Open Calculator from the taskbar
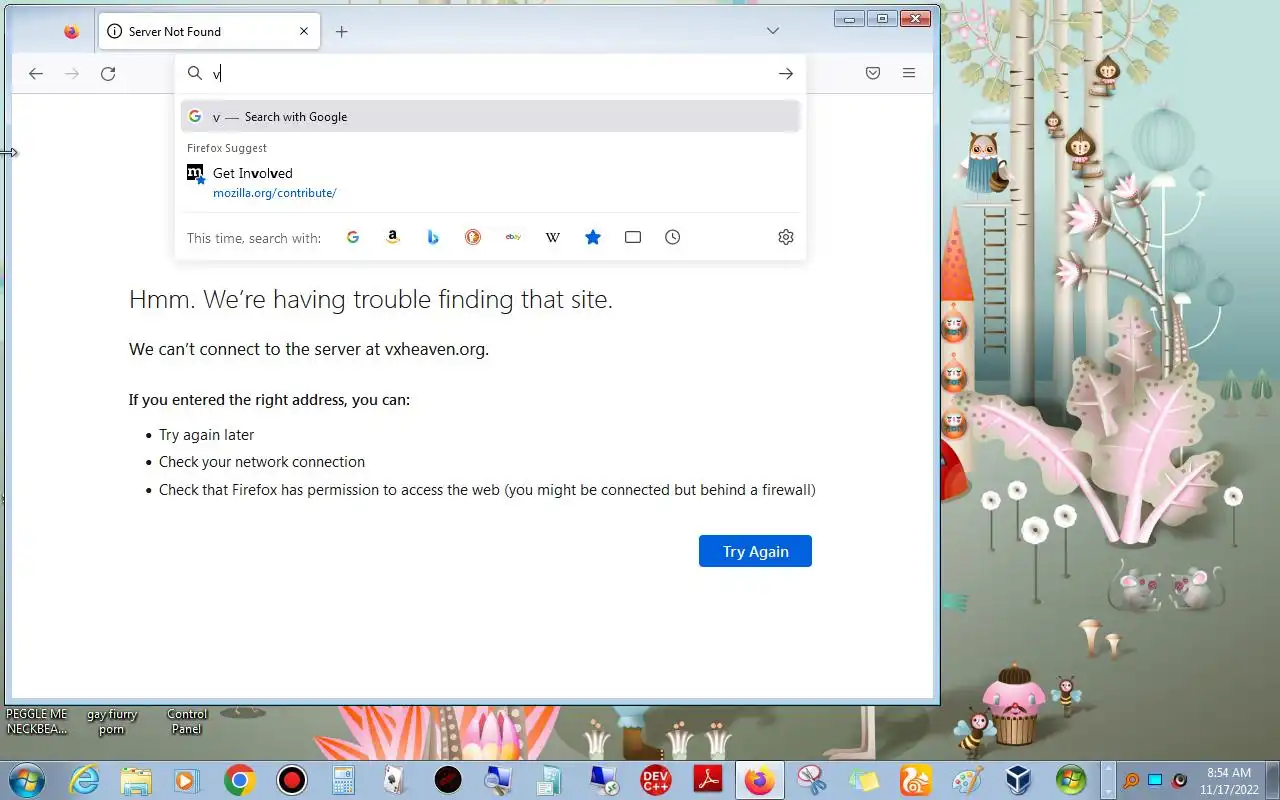Screen dimensions: 1280x800 pos(344,780)
